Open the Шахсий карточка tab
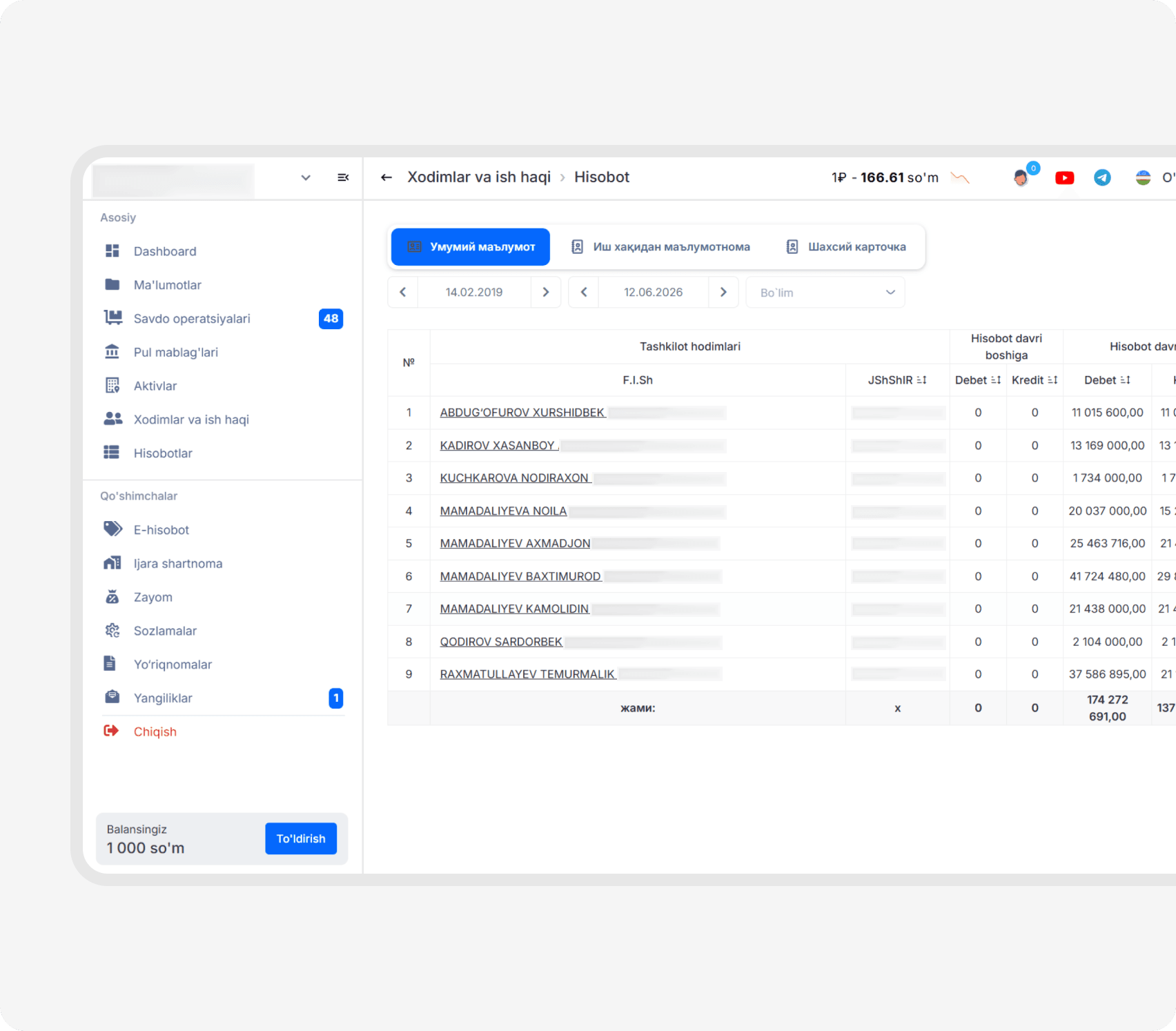1176x1031 pixels. [x=846, y=247]
